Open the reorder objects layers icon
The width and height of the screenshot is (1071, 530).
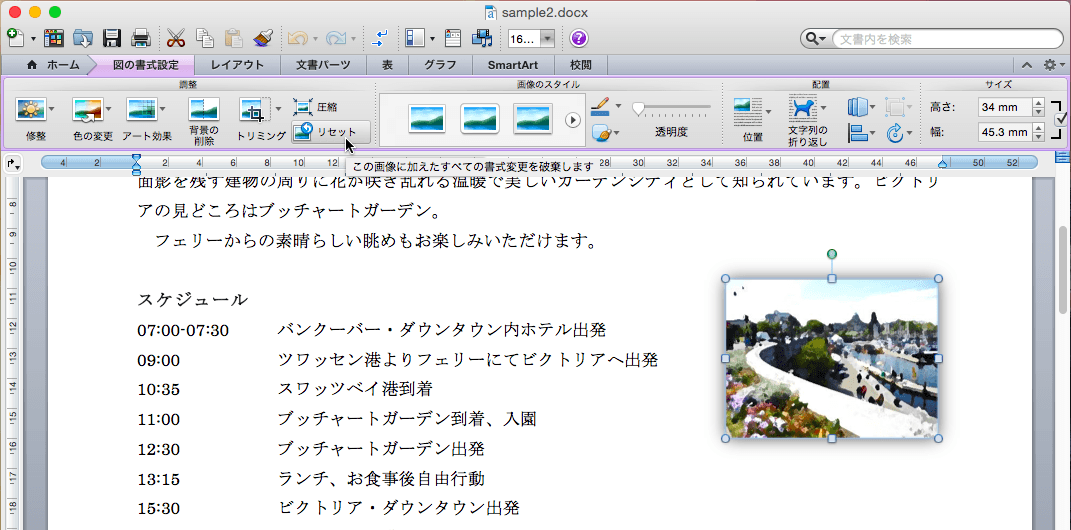click(861, 107)
